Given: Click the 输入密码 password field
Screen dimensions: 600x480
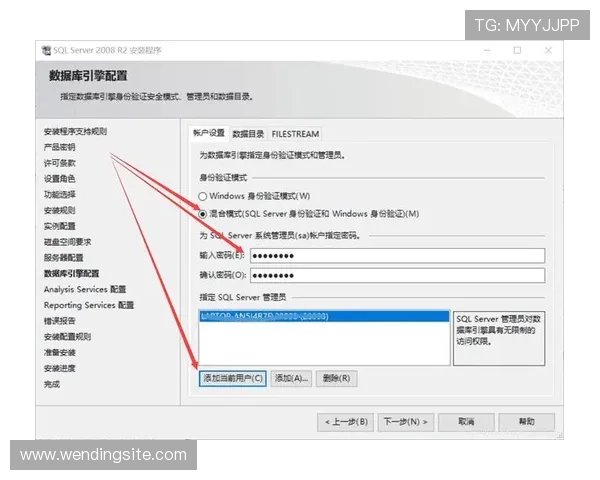Looking at the screenshot, I should (397, 256).
